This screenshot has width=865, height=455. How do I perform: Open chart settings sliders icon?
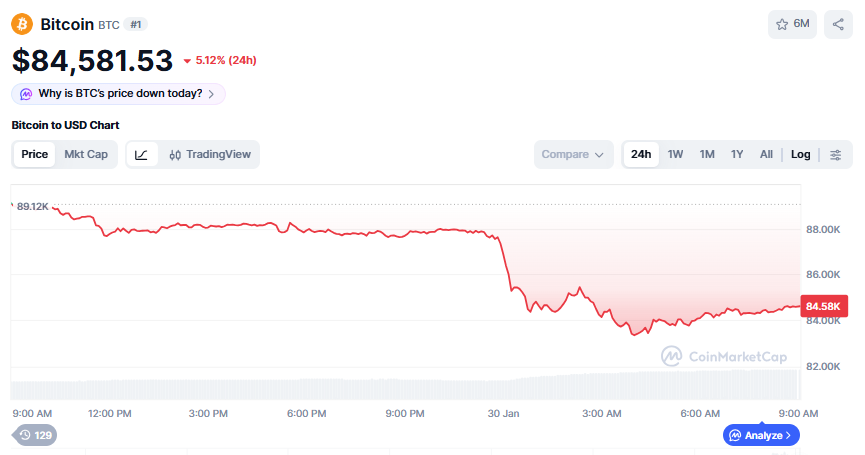click(x=836, y=154)
